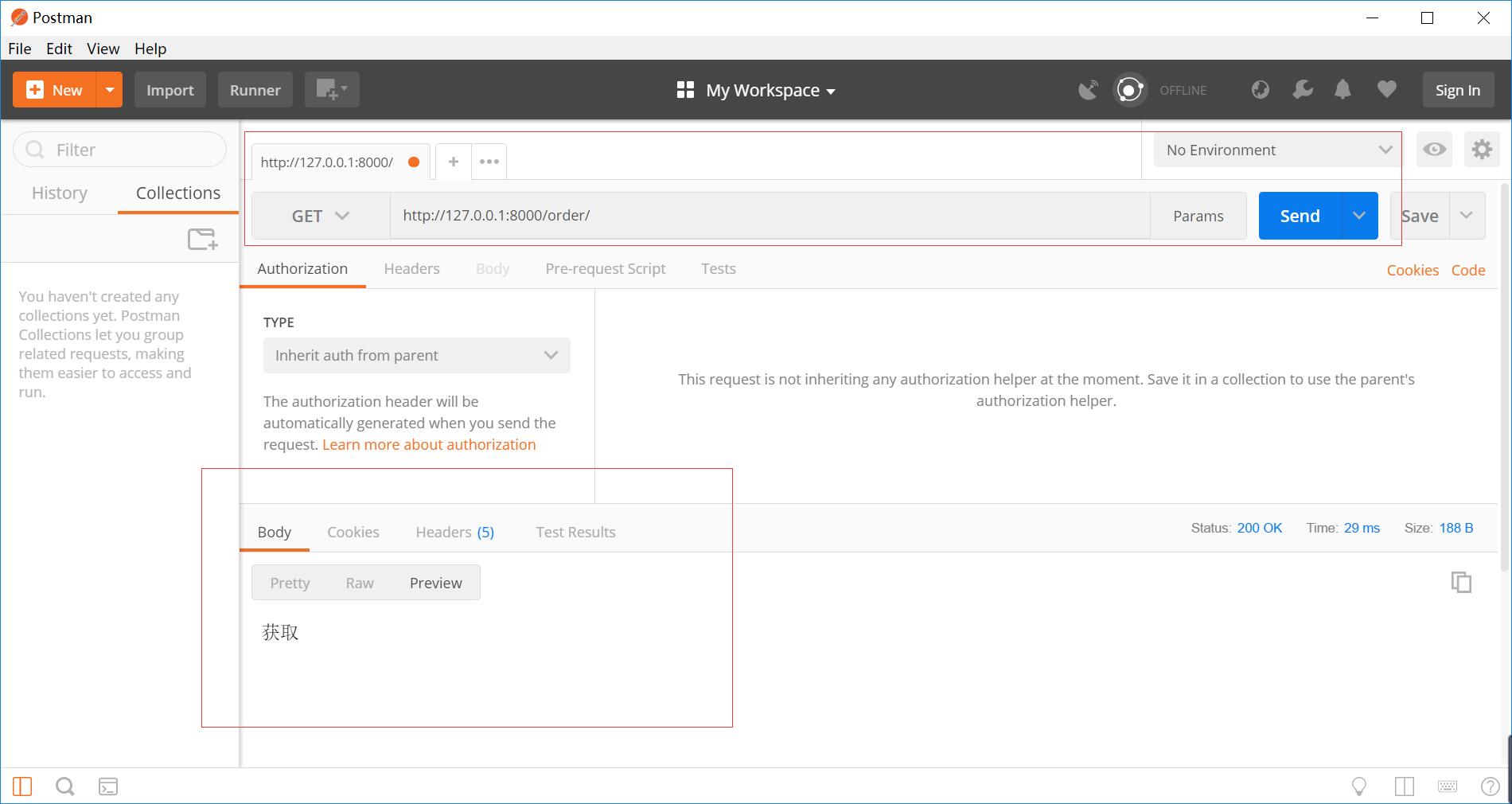Focus the sidebar Filter field
This screenshot has width=1512, height=804.
pyautogui.click(x=120, y=150)
